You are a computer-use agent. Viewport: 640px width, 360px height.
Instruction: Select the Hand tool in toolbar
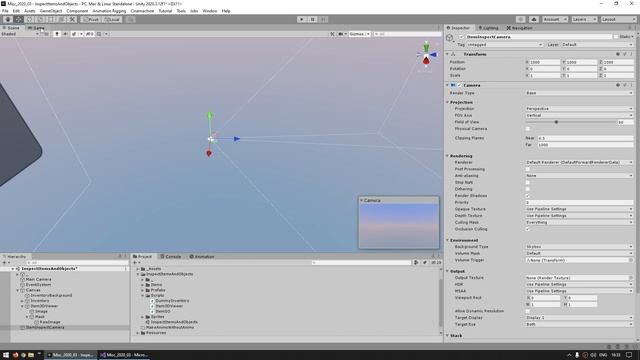[x=8, y=19]
